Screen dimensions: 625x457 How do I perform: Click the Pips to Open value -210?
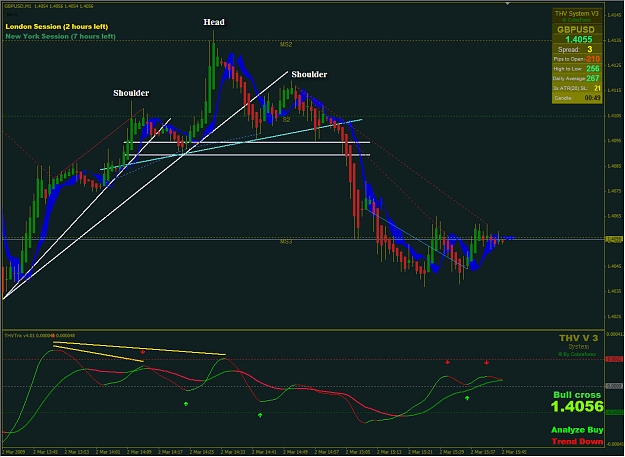pyautogui.click(x=592, y=59)
